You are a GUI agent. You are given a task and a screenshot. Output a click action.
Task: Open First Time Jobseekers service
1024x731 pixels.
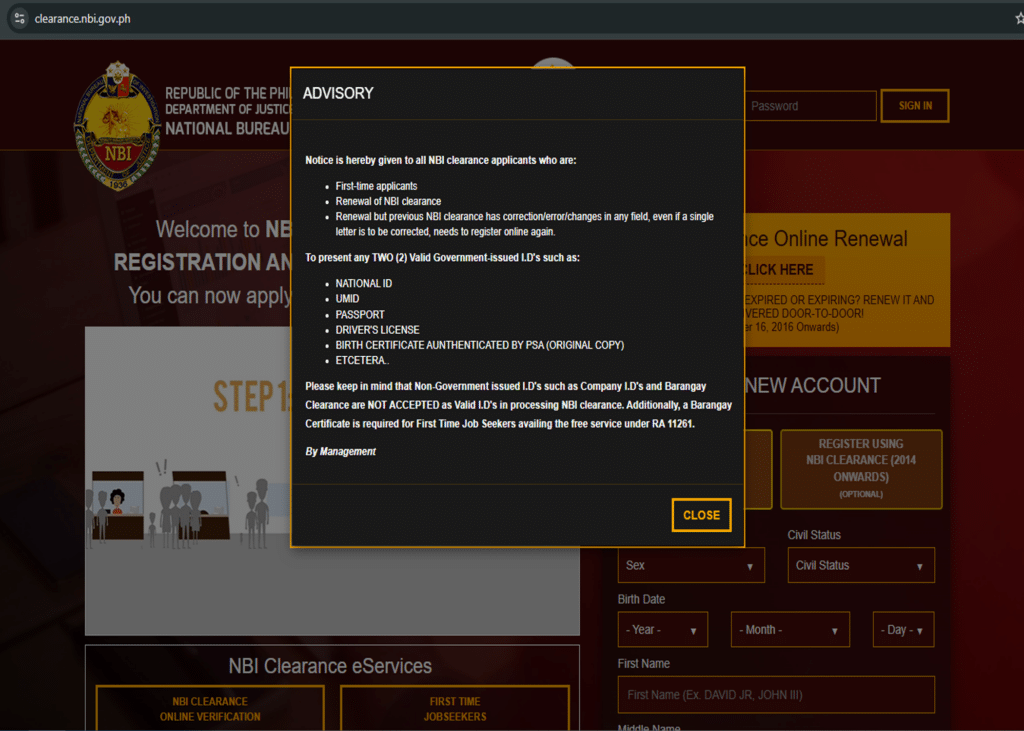pos(455,709)
